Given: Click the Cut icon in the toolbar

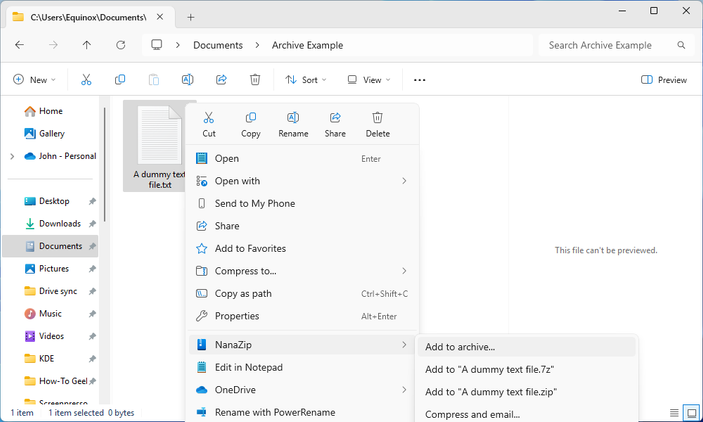Looking at the screenshot, I should coord(86,80).
